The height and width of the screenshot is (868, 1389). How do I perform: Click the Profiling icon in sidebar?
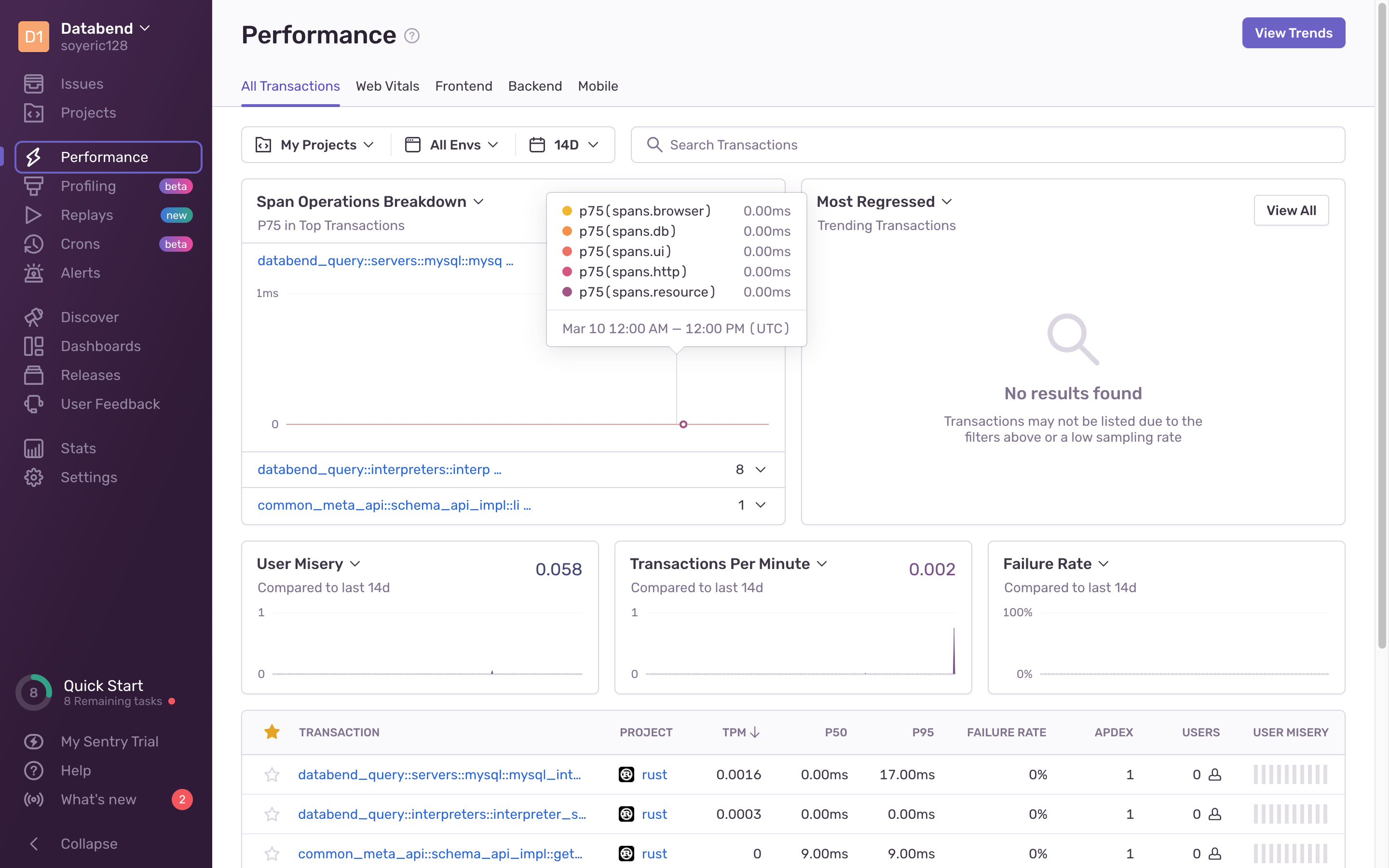33,186
